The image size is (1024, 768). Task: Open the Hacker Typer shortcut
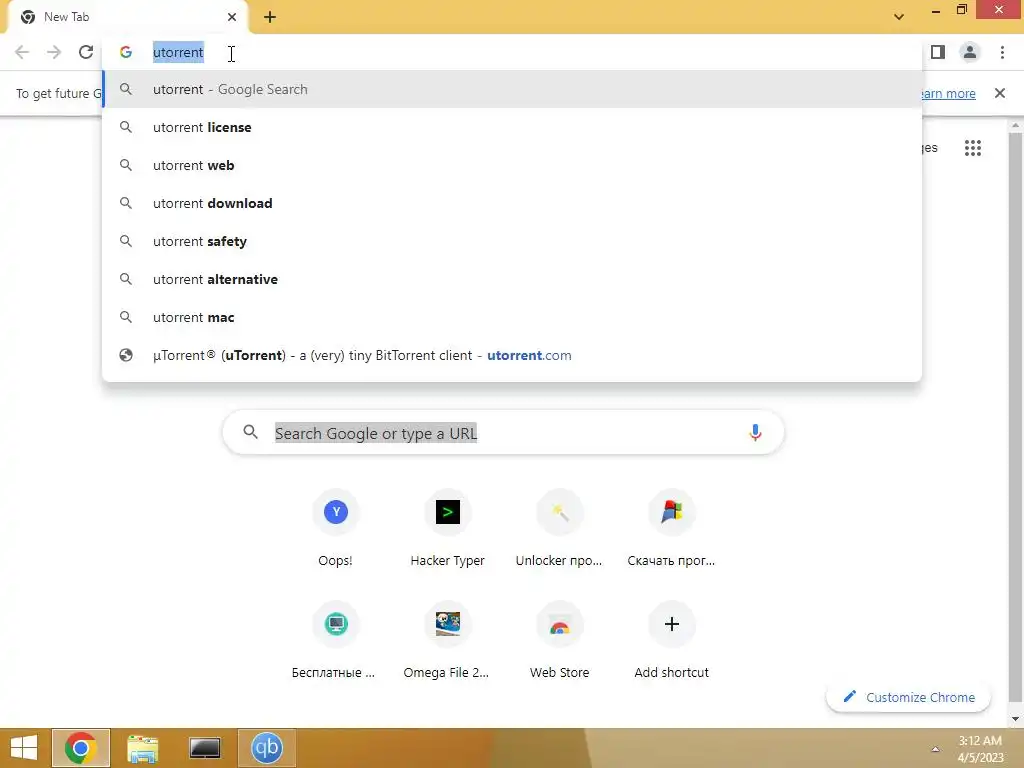tap(447, 528)
